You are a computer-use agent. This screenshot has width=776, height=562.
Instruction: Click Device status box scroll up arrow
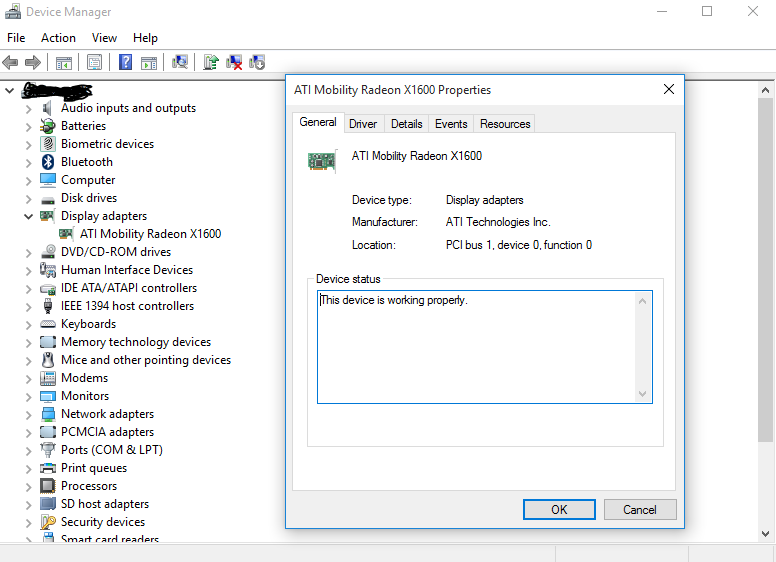tap(642, 301)
